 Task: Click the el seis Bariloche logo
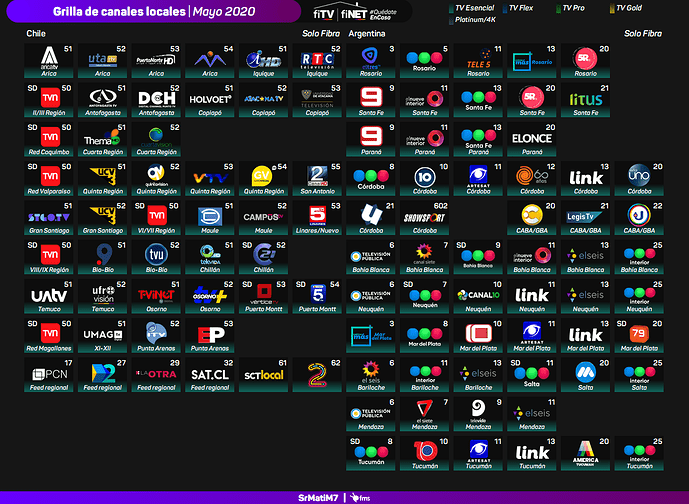point(370,372)
